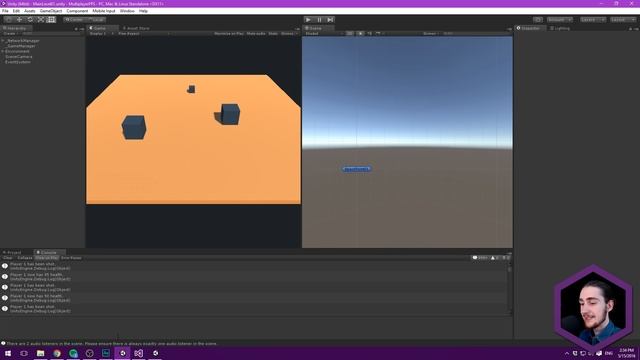Click the Pause button

319,20
